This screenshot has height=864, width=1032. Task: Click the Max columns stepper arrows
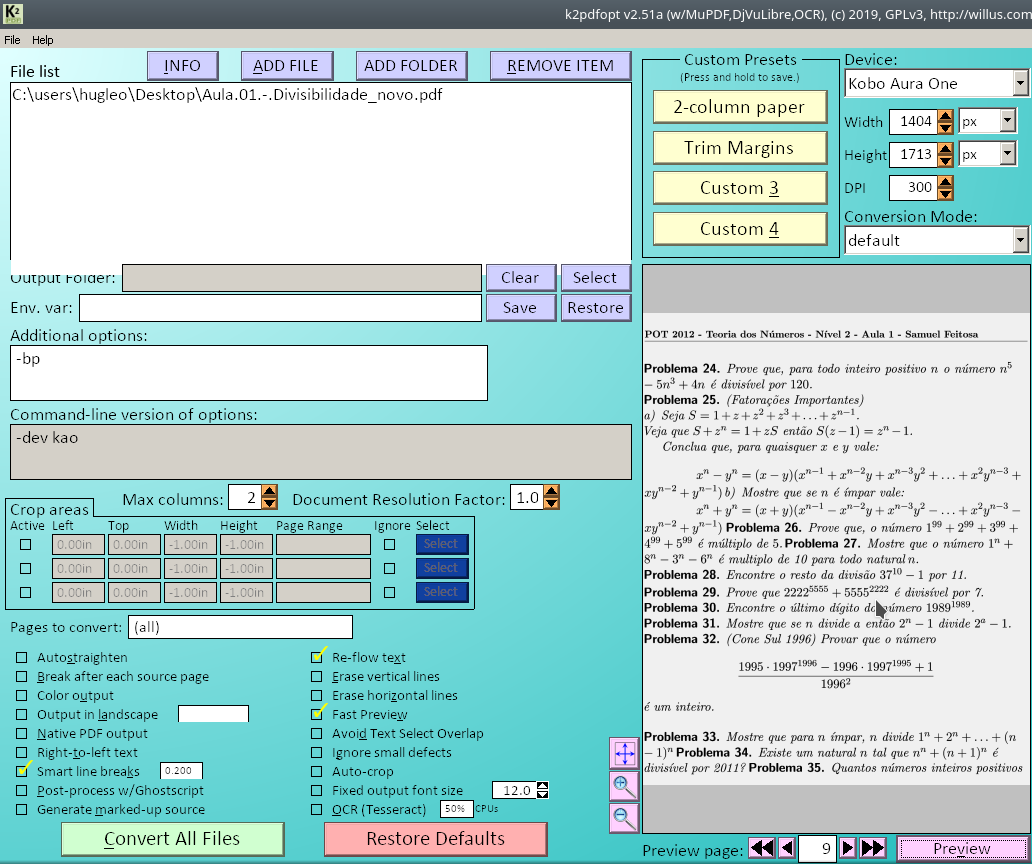coord(269,497)
